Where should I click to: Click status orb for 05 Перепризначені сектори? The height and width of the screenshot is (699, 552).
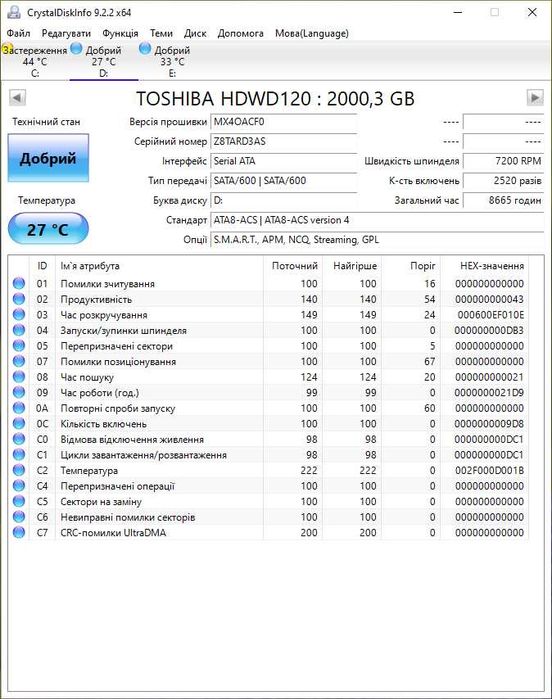click(x=19, y=345)
